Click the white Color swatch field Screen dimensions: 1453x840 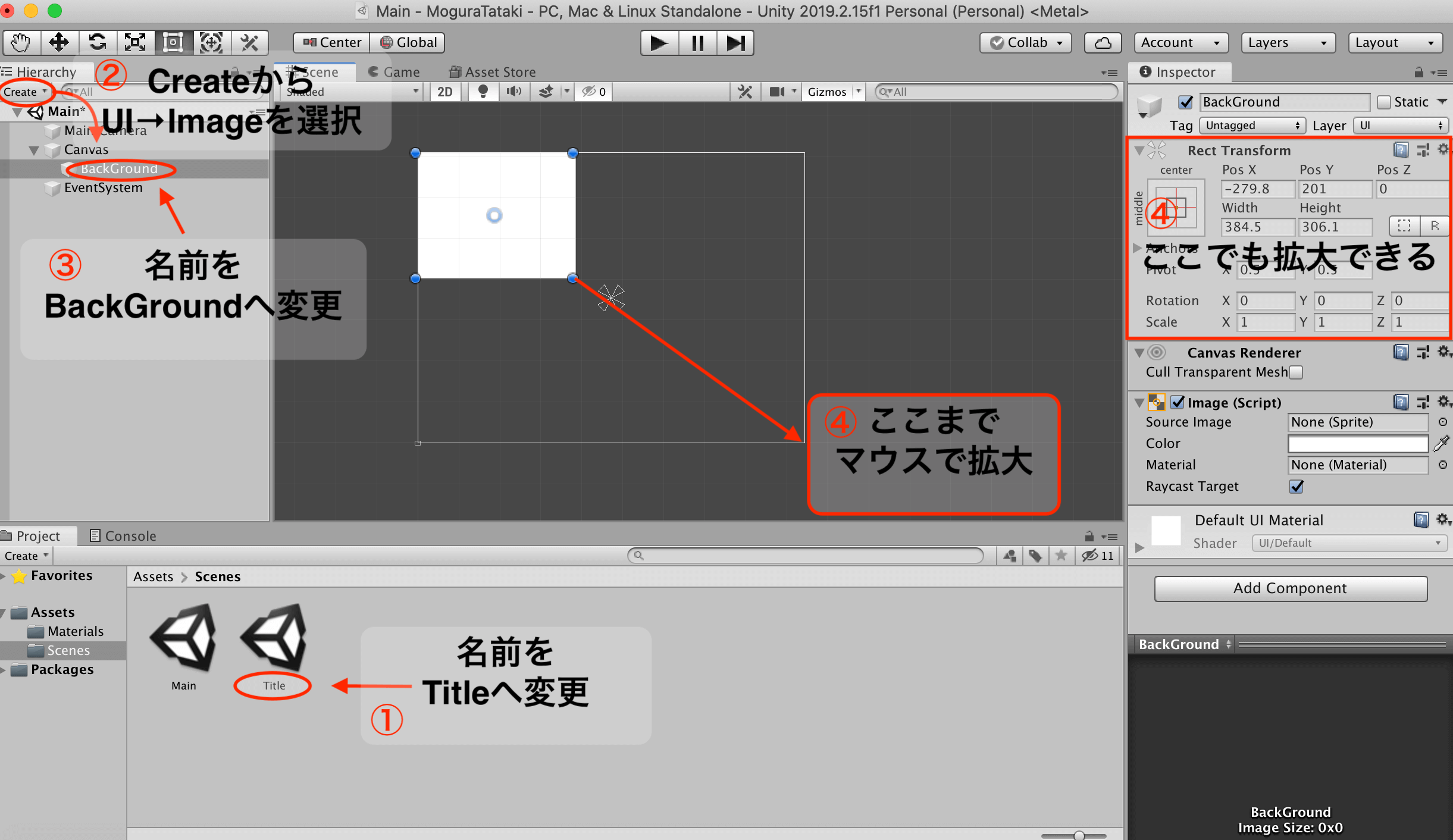point(1358,444)
